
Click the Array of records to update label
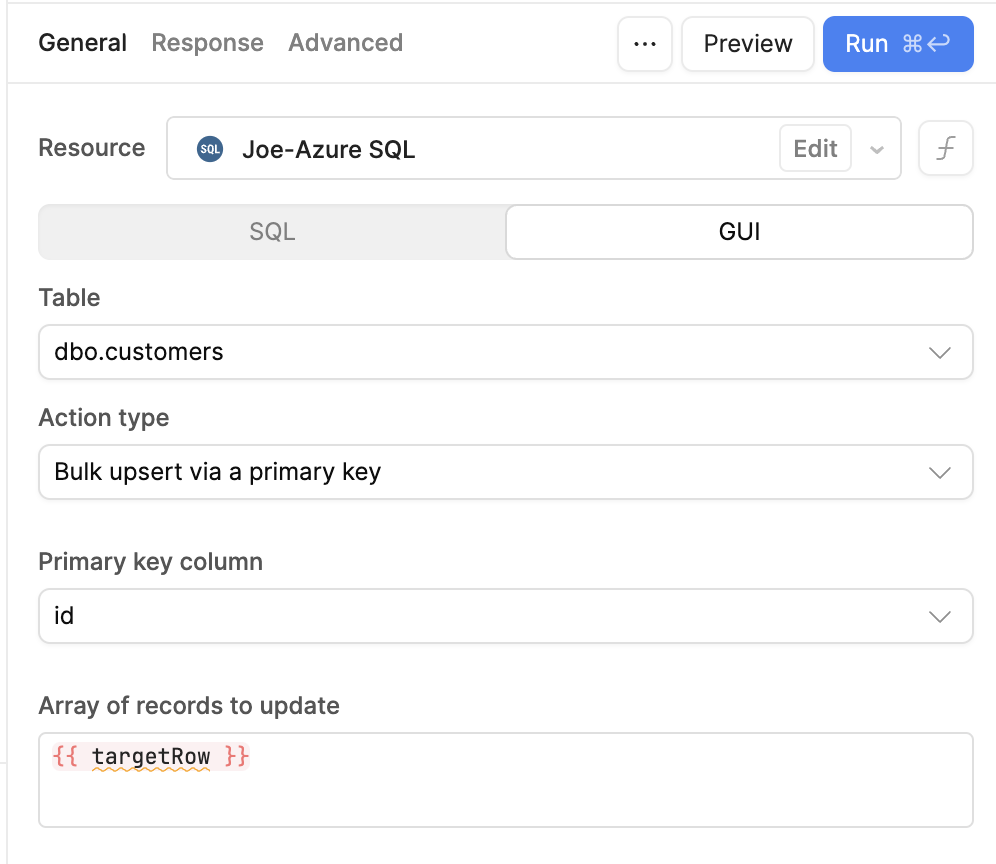click(x=189, y=705)
